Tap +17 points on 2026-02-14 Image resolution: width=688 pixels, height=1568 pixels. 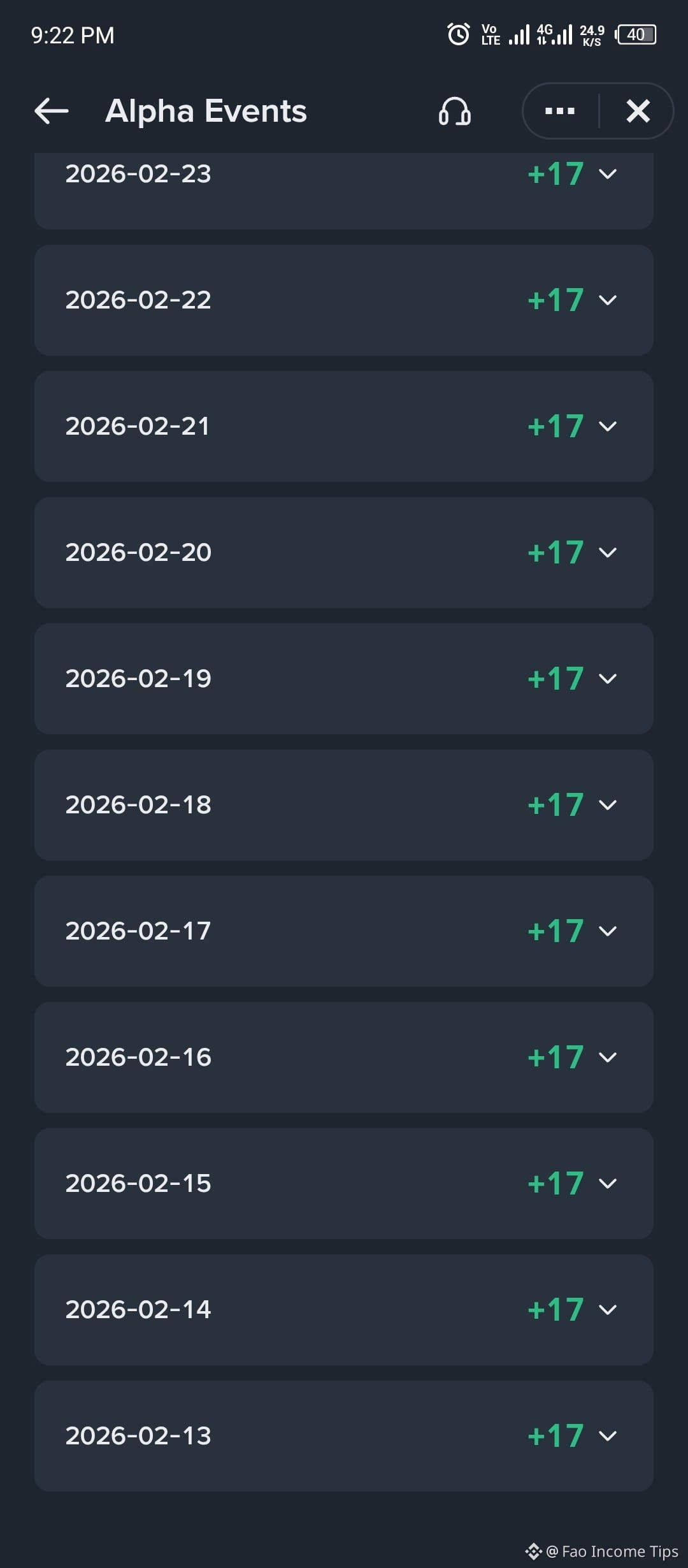(556, 1309)
